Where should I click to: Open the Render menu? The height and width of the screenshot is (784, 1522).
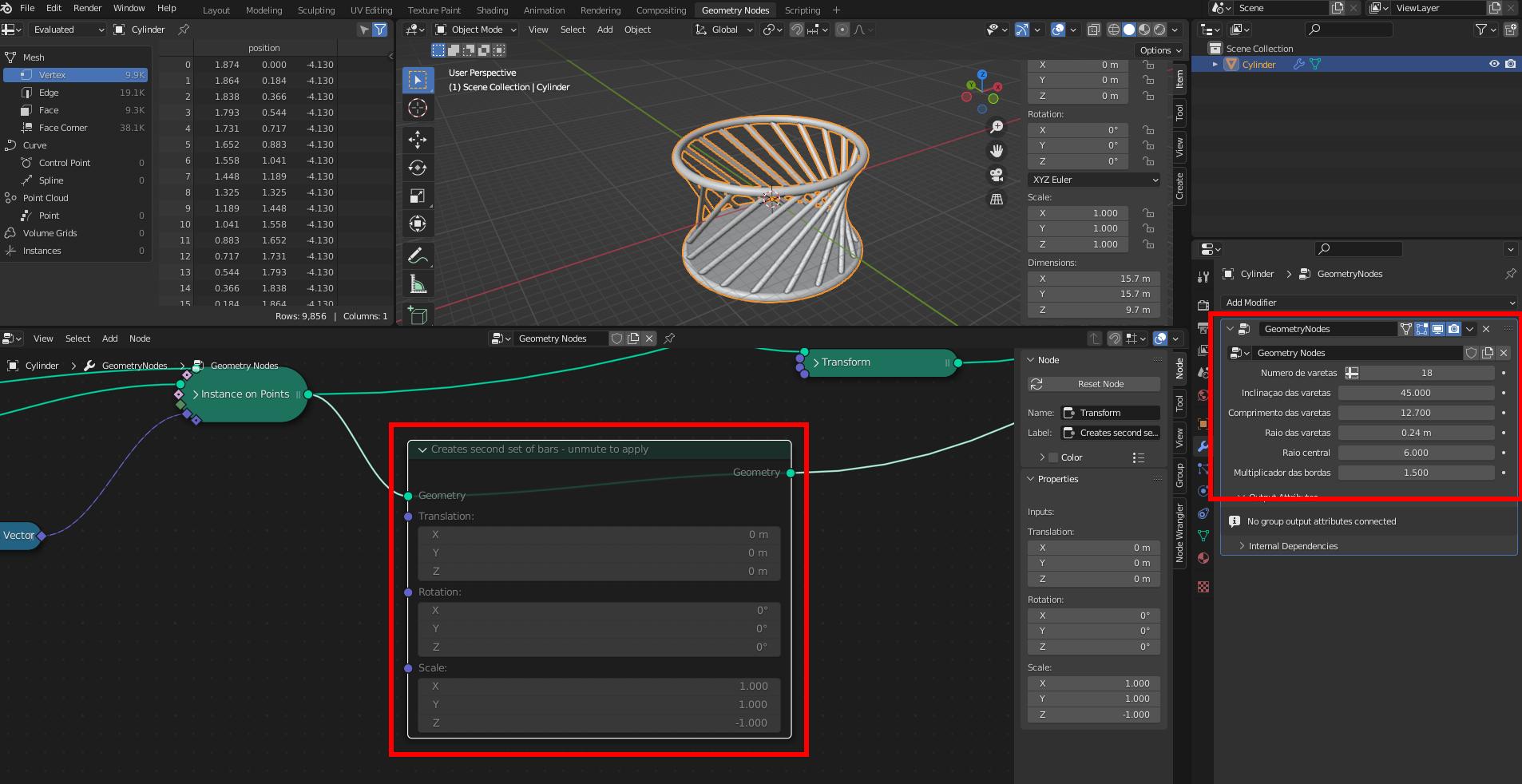coord(87,8)
